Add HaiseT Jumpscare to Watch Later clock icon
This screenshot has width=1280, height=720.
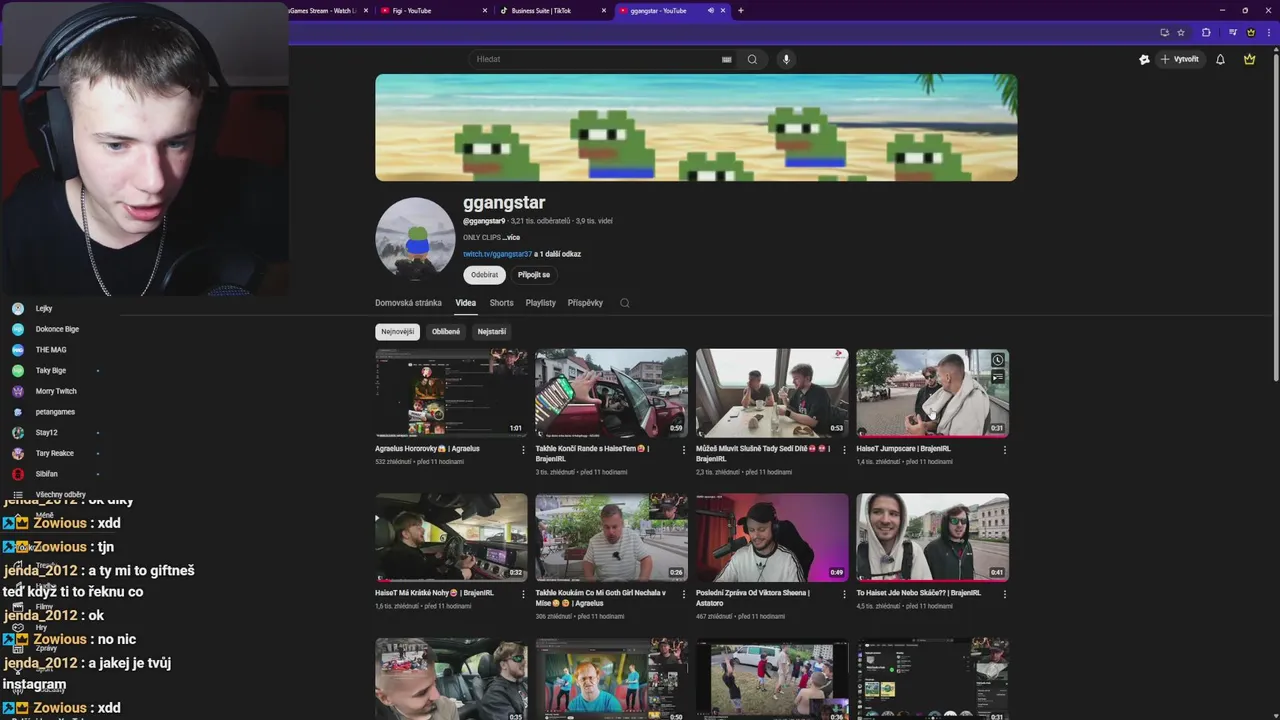coord(997,360)
